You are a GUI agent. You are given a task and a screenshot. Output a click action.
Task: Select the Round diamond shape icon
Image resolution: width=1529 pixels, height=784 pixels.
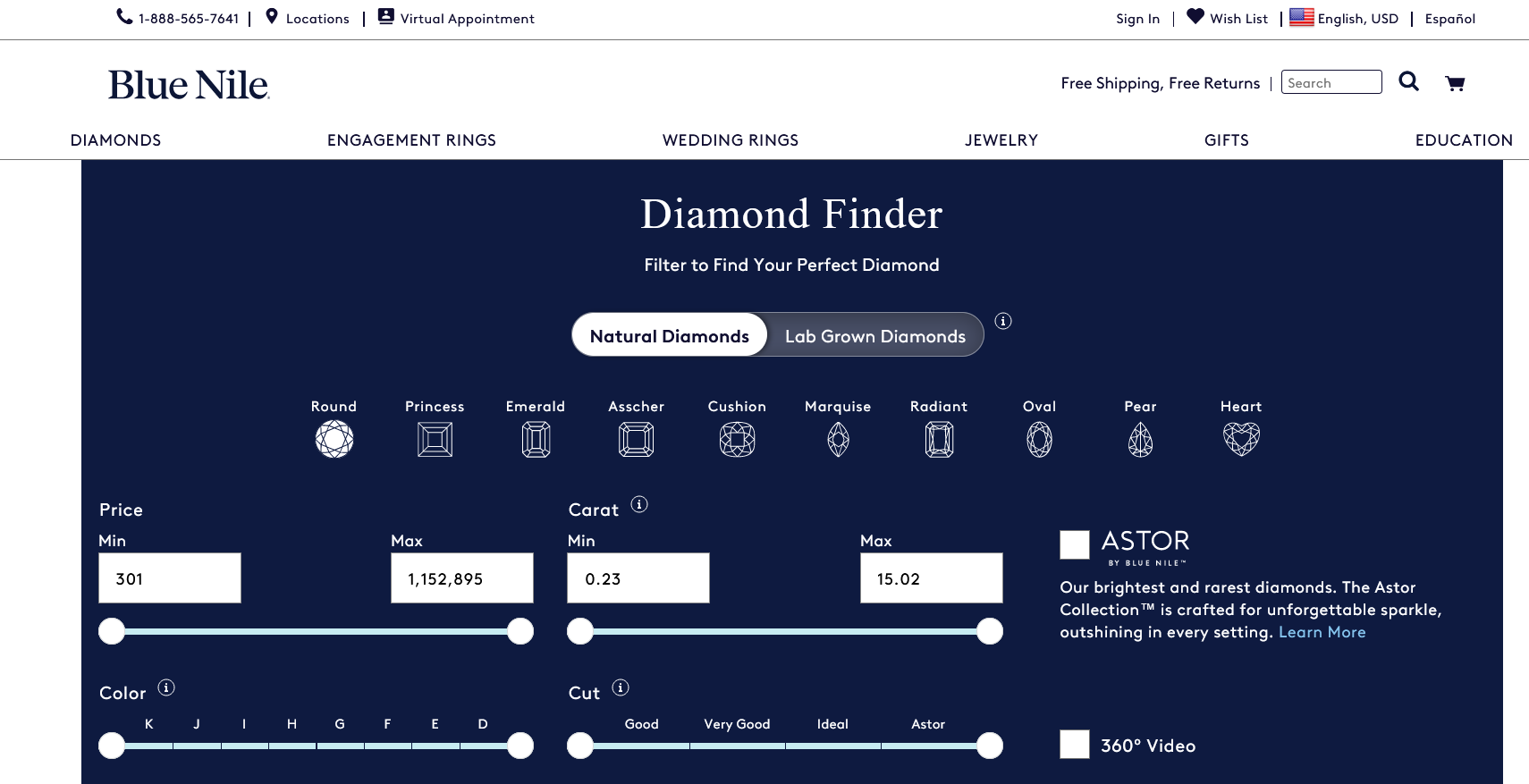pyautogui.click(x=334, y=440)
